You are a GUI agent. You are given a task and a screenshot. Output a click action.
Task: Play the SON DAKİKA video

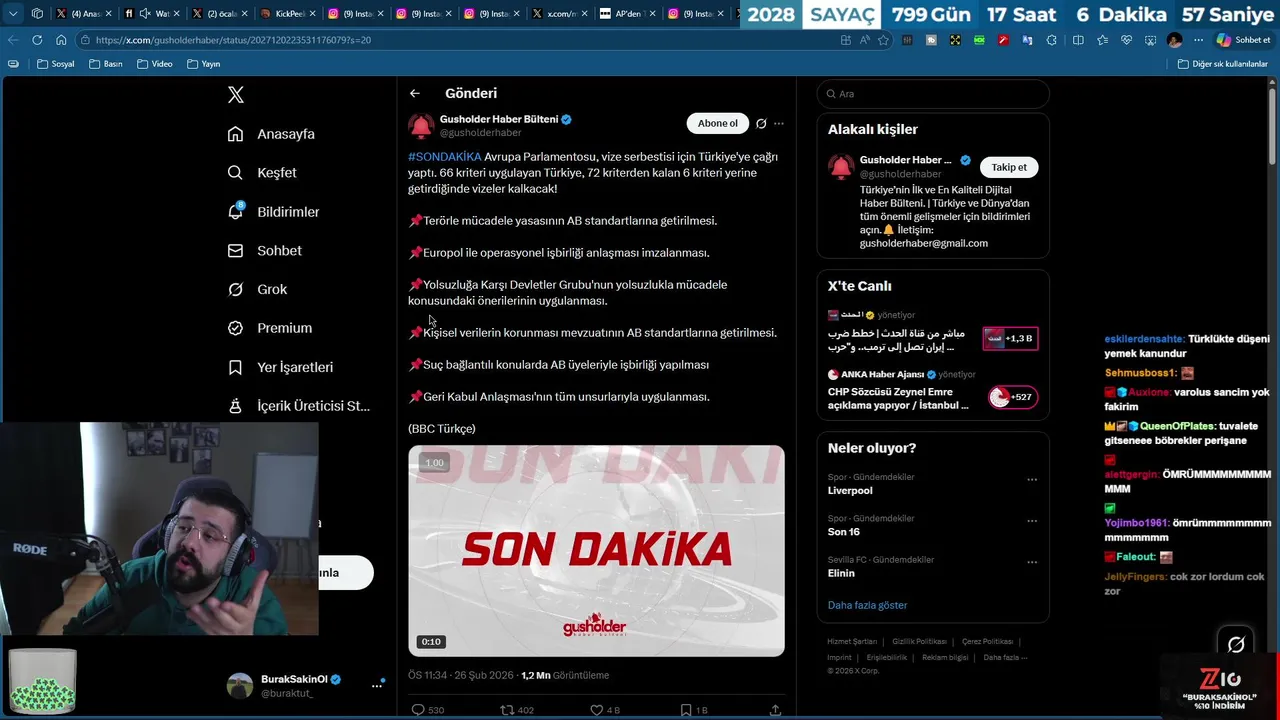(596, 551)
